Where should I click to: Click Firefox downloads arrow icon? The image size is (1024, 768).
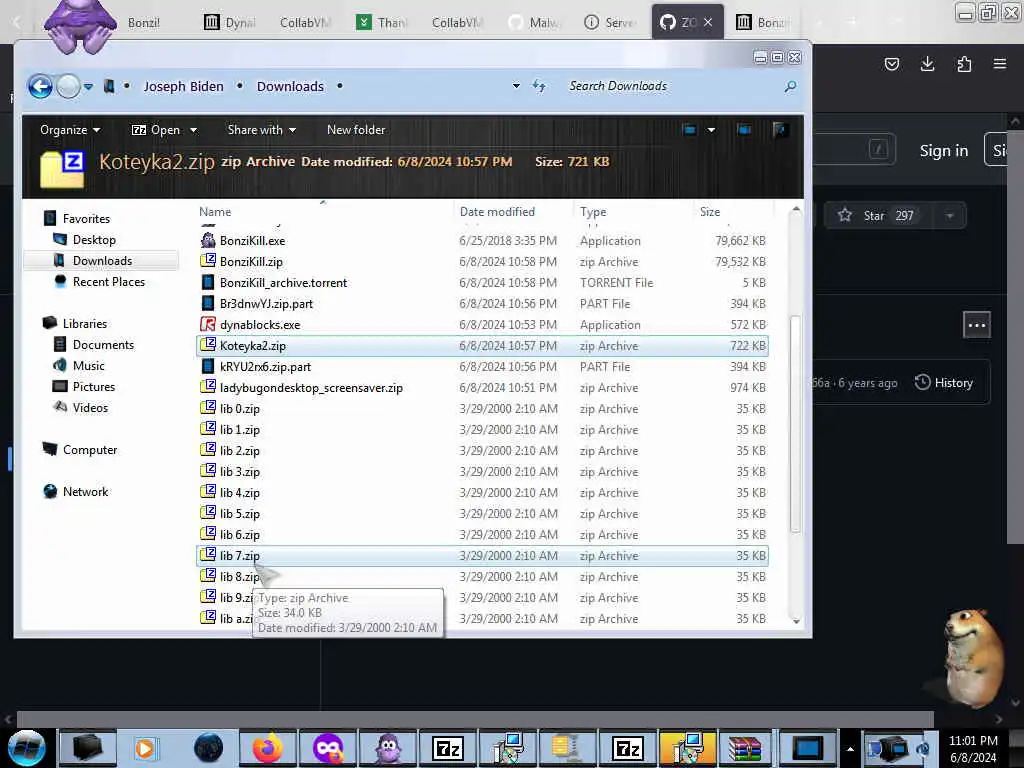927,63
